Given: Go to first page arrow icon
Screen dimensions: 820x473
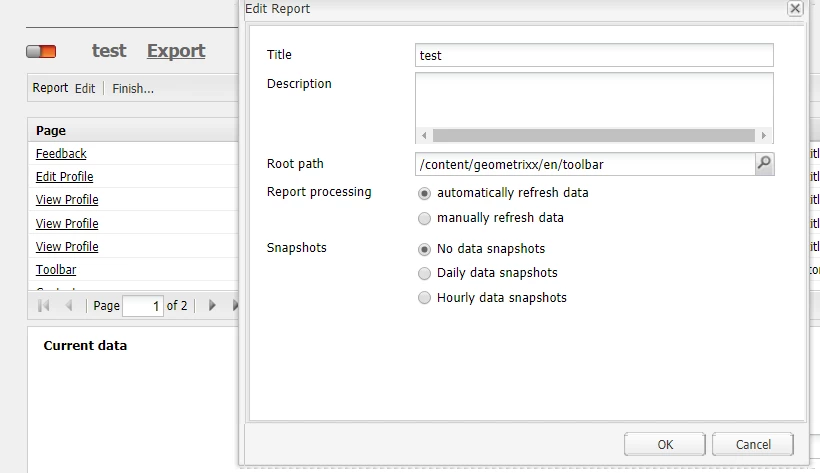Looking at the screenshot, I should coord(44,306).
